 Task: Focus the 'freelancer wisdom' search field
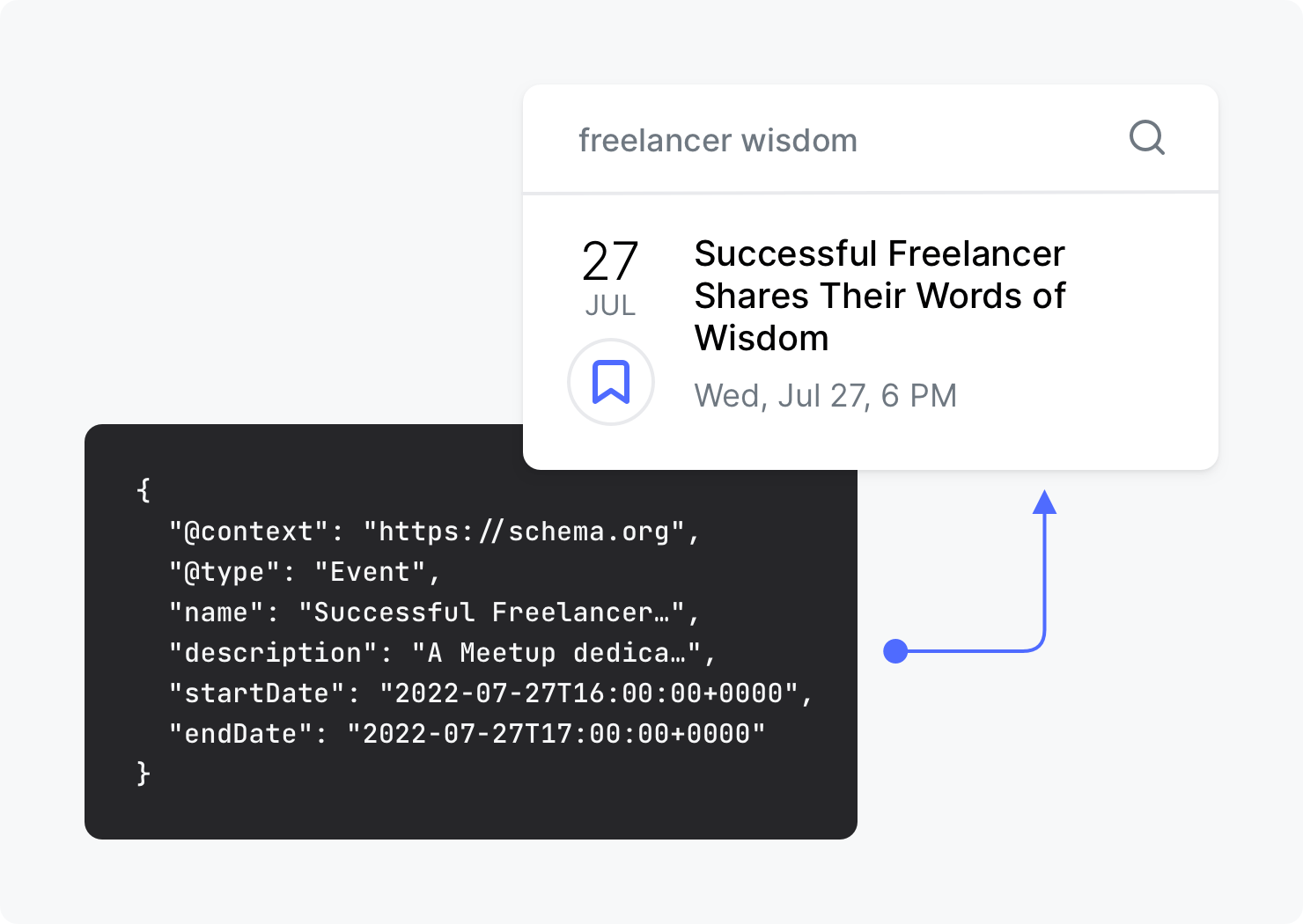pos(870,139)
